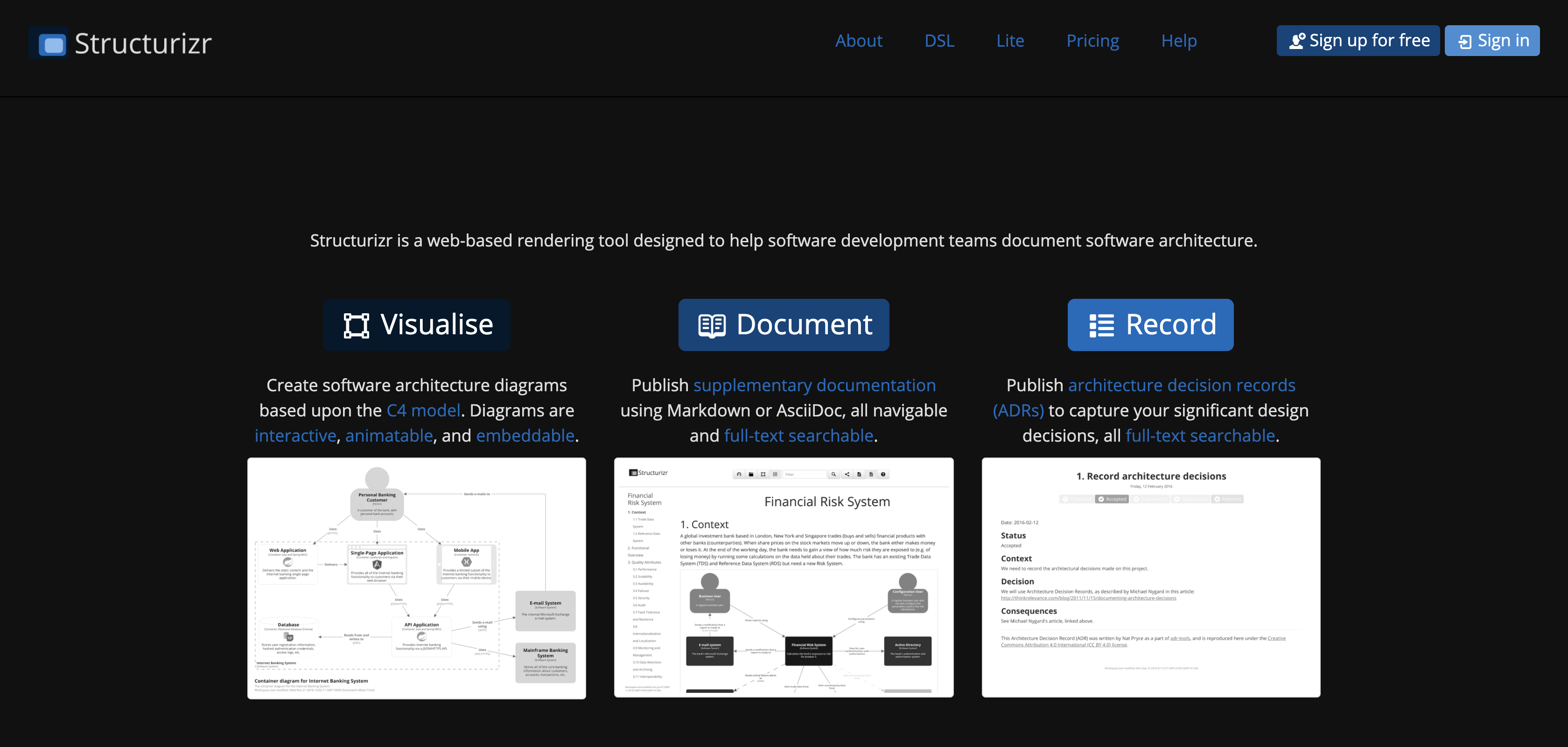The width and height of the screenshot is (1568, 747).
Task: Open the Help page
Action: coord(1178,41)
